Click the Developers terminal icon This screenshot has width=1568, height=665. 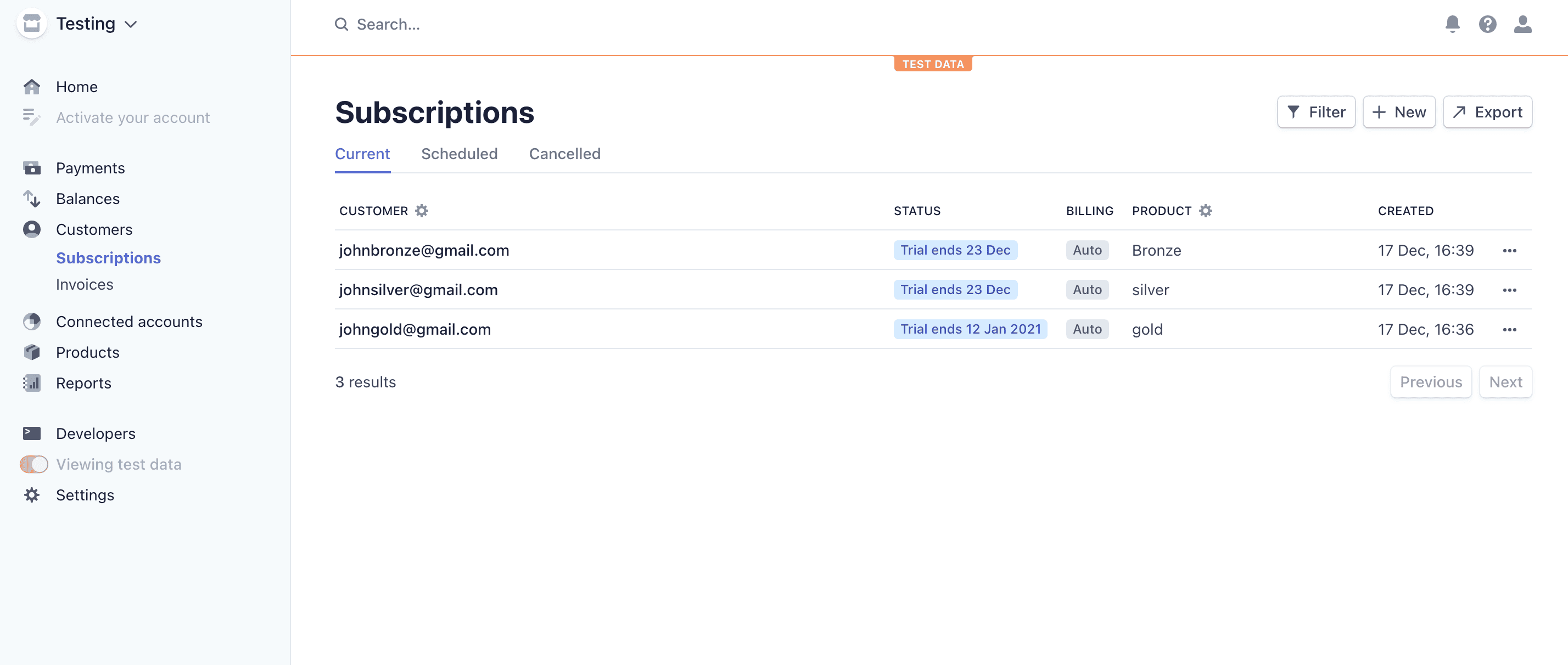pyautogui.click(x=32, y=433)
